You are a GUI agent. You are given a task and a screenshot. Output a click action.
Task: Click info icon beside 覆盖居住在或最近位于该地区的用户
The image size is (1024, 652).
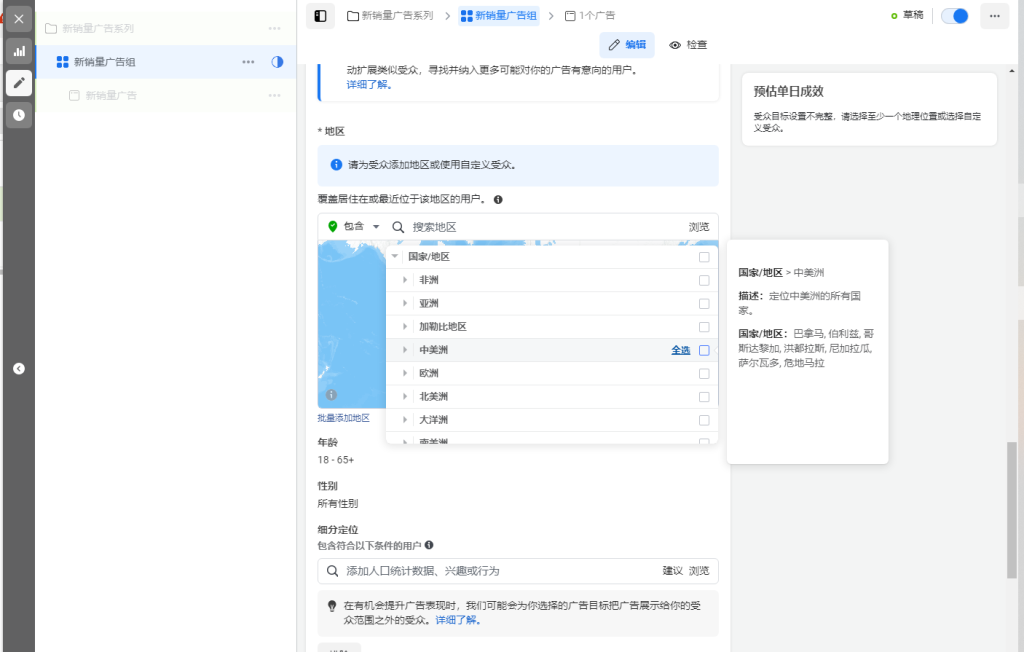coord(498,199)
